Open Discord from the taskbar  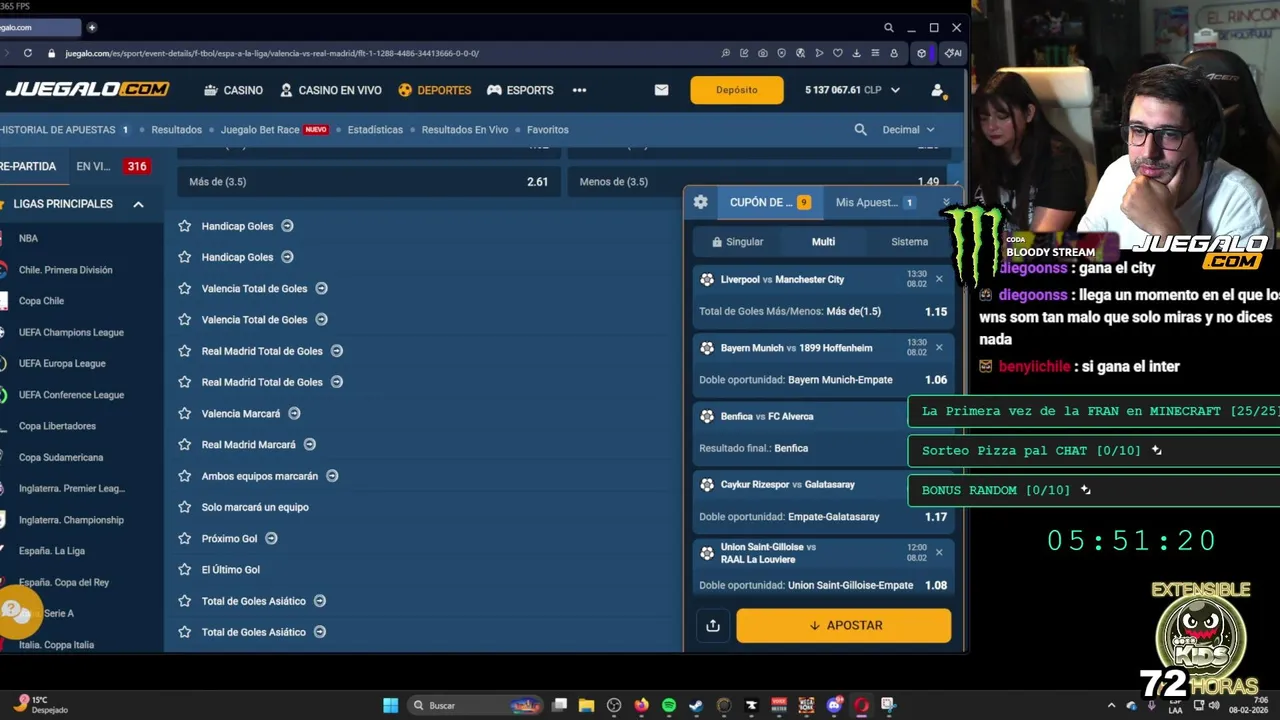[835, 705]
